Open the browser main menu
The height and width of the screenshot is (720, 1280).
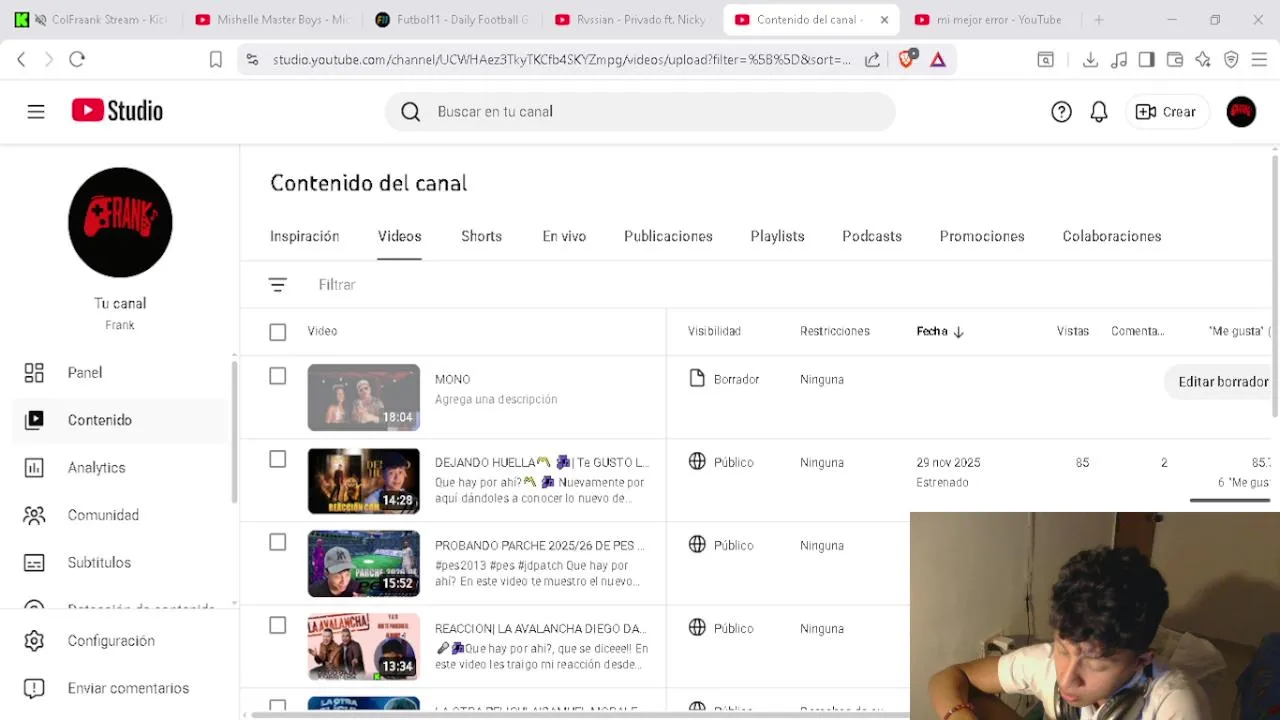point(1259,59)
